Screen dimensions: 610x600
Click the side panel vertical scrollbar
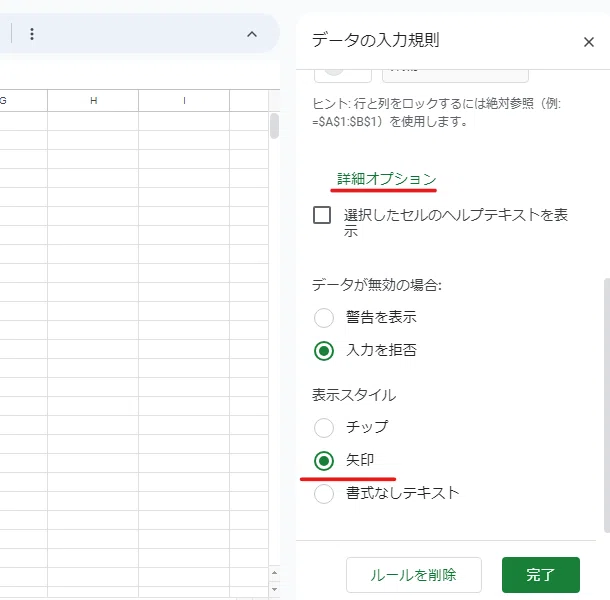[x=606, y=405]
